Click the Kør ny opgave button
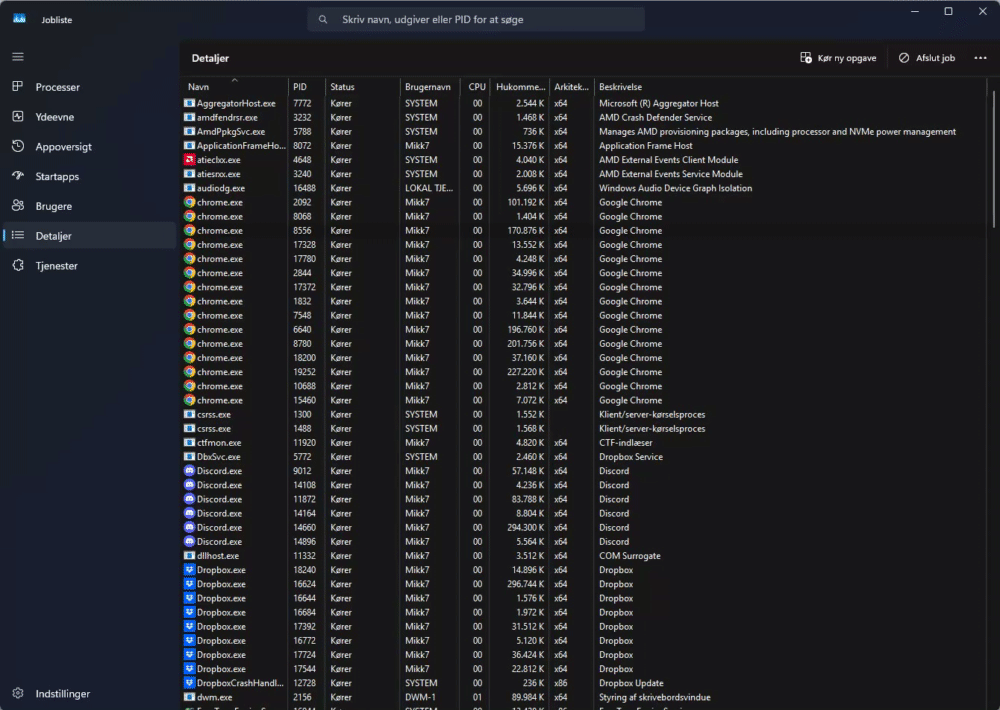 tap(838, 58)
